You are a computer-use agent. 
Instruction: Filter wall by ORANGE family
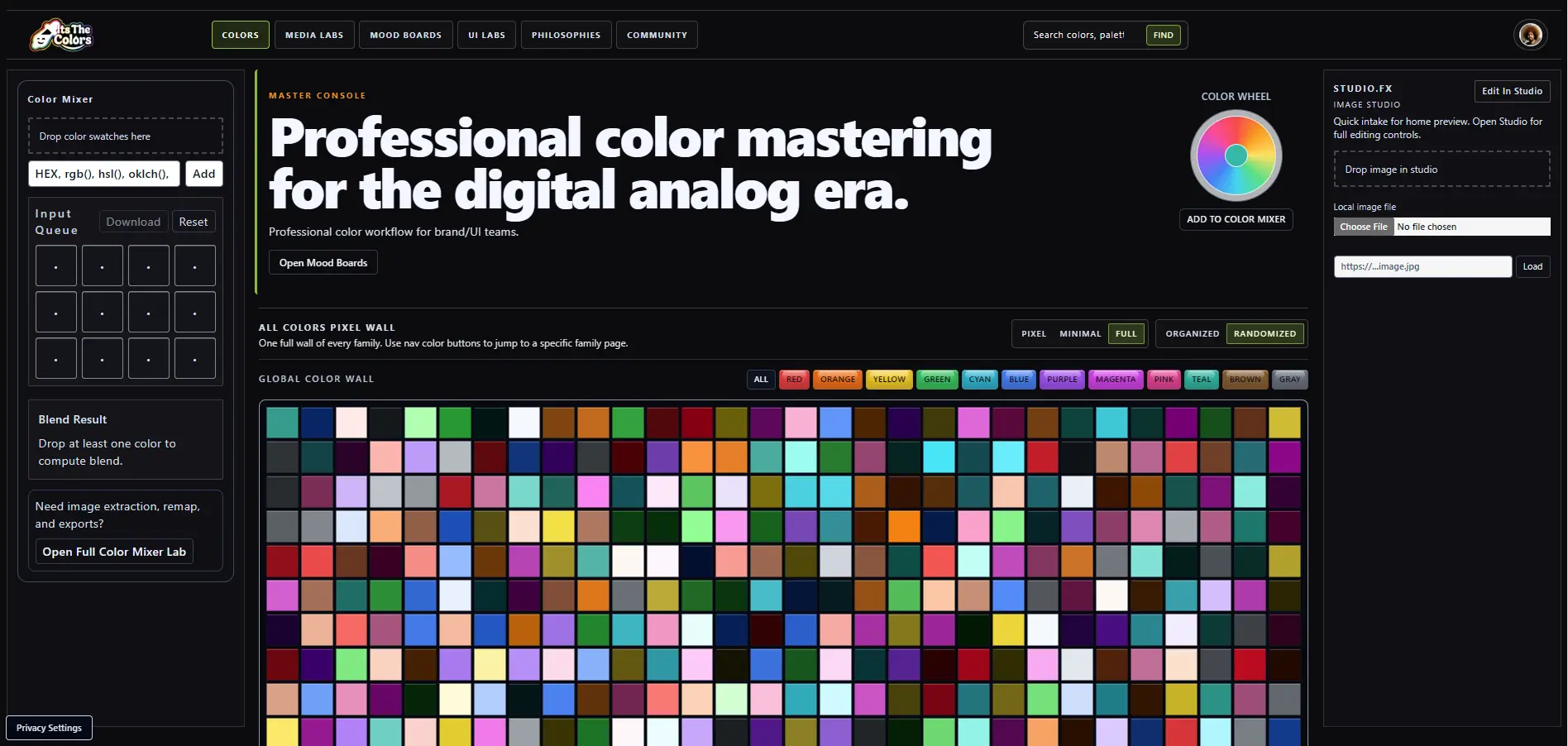pos(838,380)
